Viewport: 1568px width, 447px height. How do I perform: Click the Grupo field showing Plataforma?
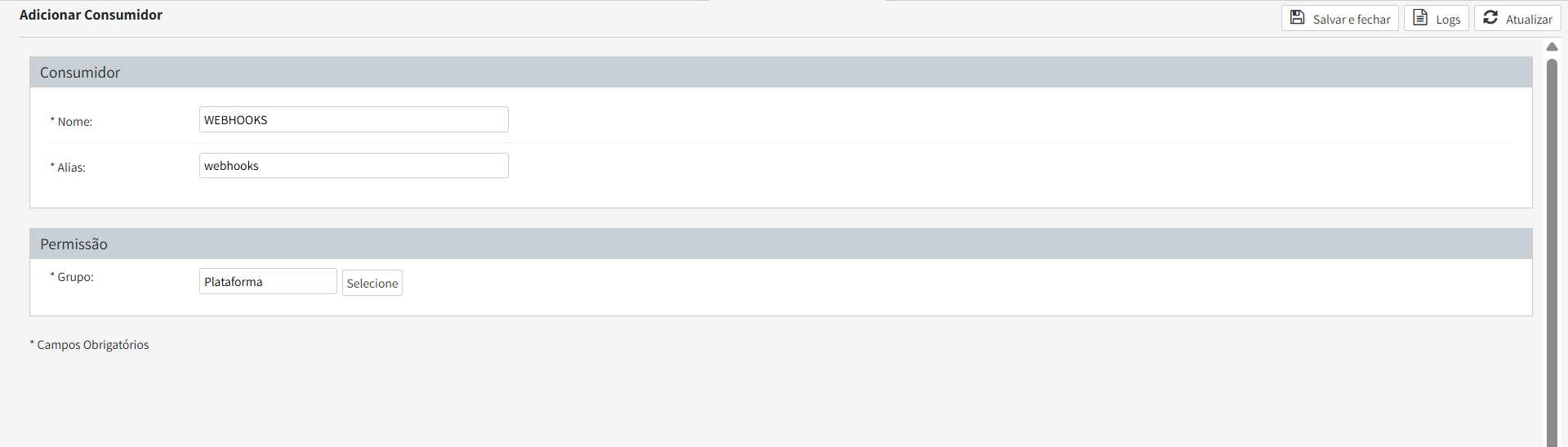tap(268, 282)
